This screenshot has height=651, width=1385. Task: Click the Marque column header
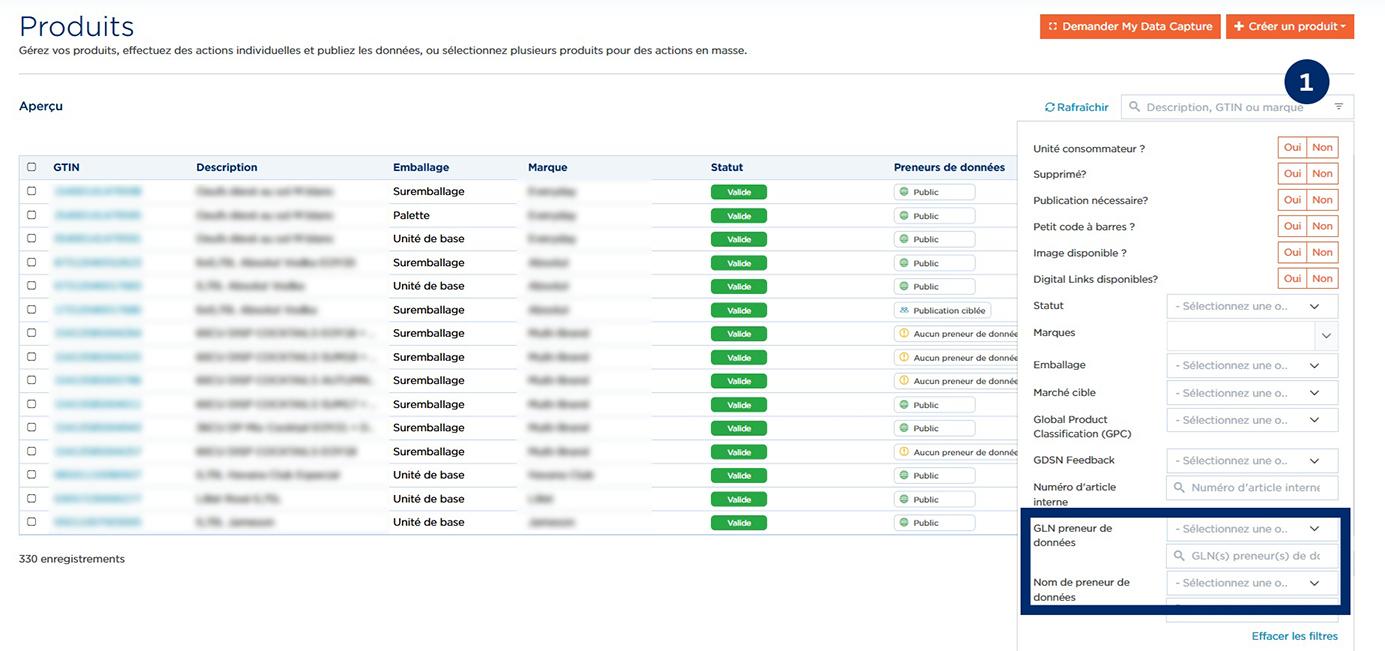coord(548,167)
